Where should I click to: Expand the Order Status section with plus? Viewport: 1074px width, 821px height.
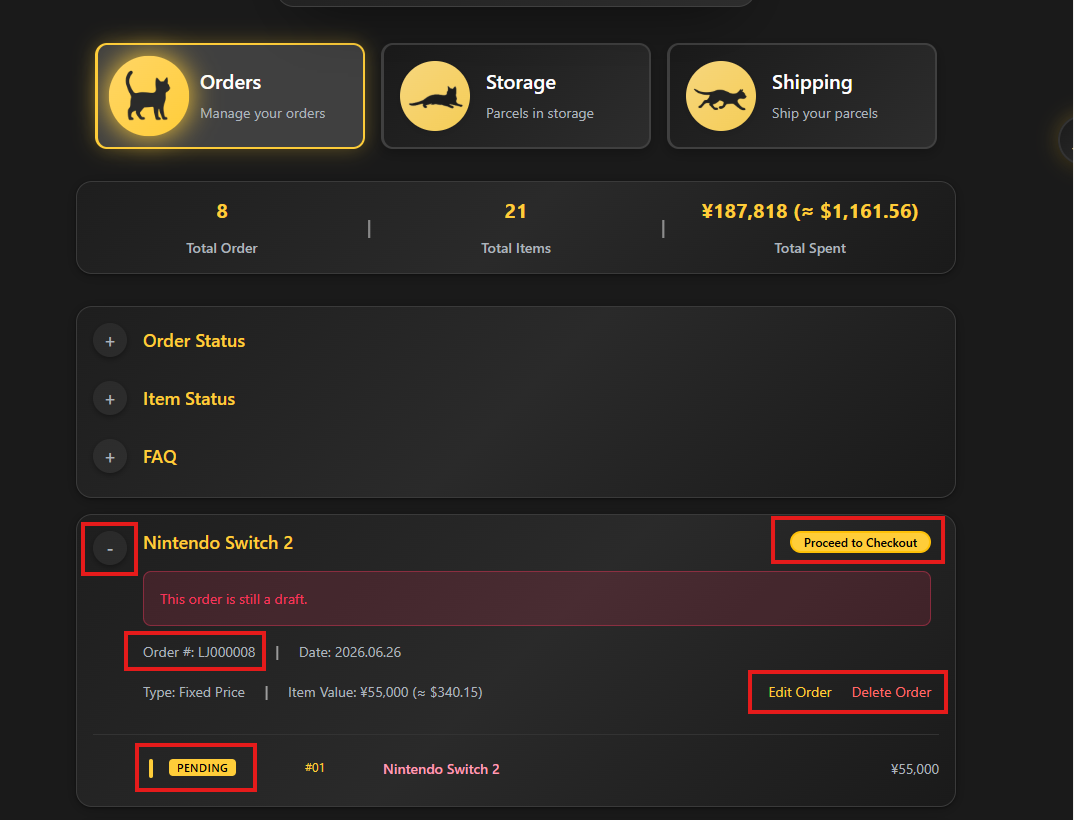[x=110, y=341]
